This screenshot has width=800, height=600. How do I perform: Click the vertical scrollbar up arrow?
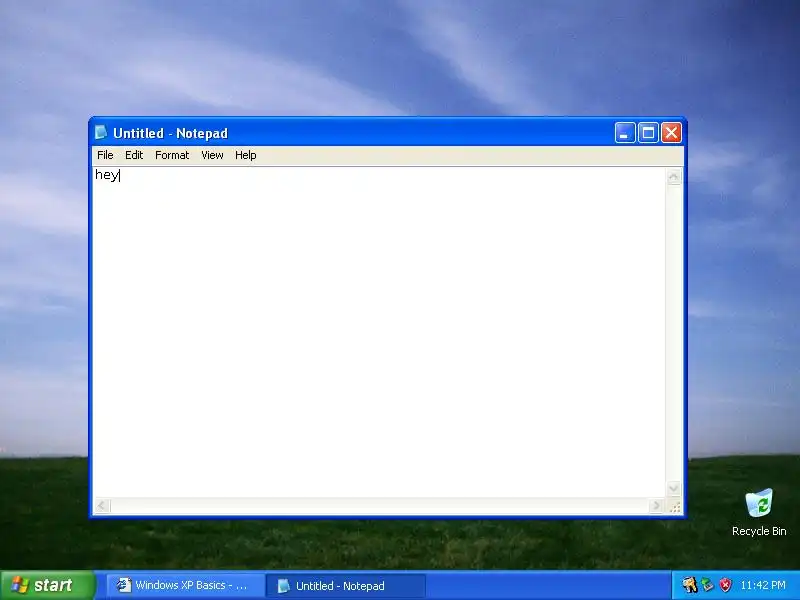(673, 177)
